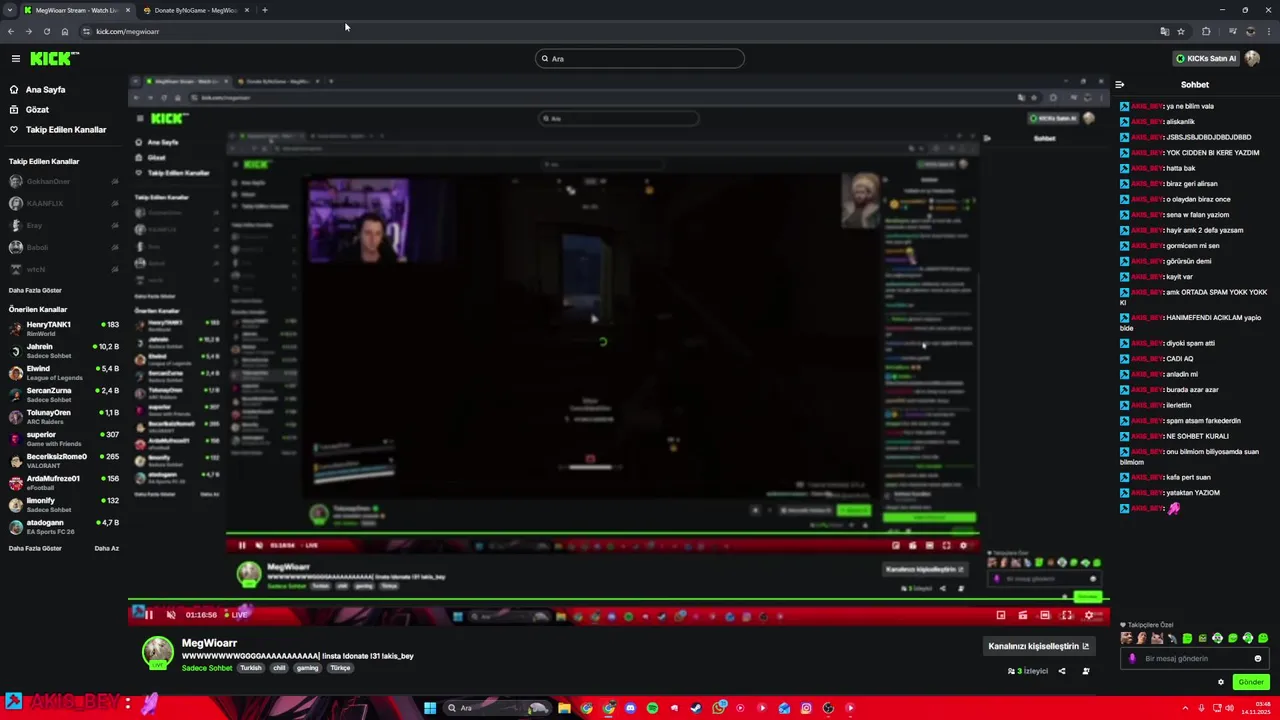Open Gözat browse section
The height and width of the screenshot is (720, 1280).
29,110
